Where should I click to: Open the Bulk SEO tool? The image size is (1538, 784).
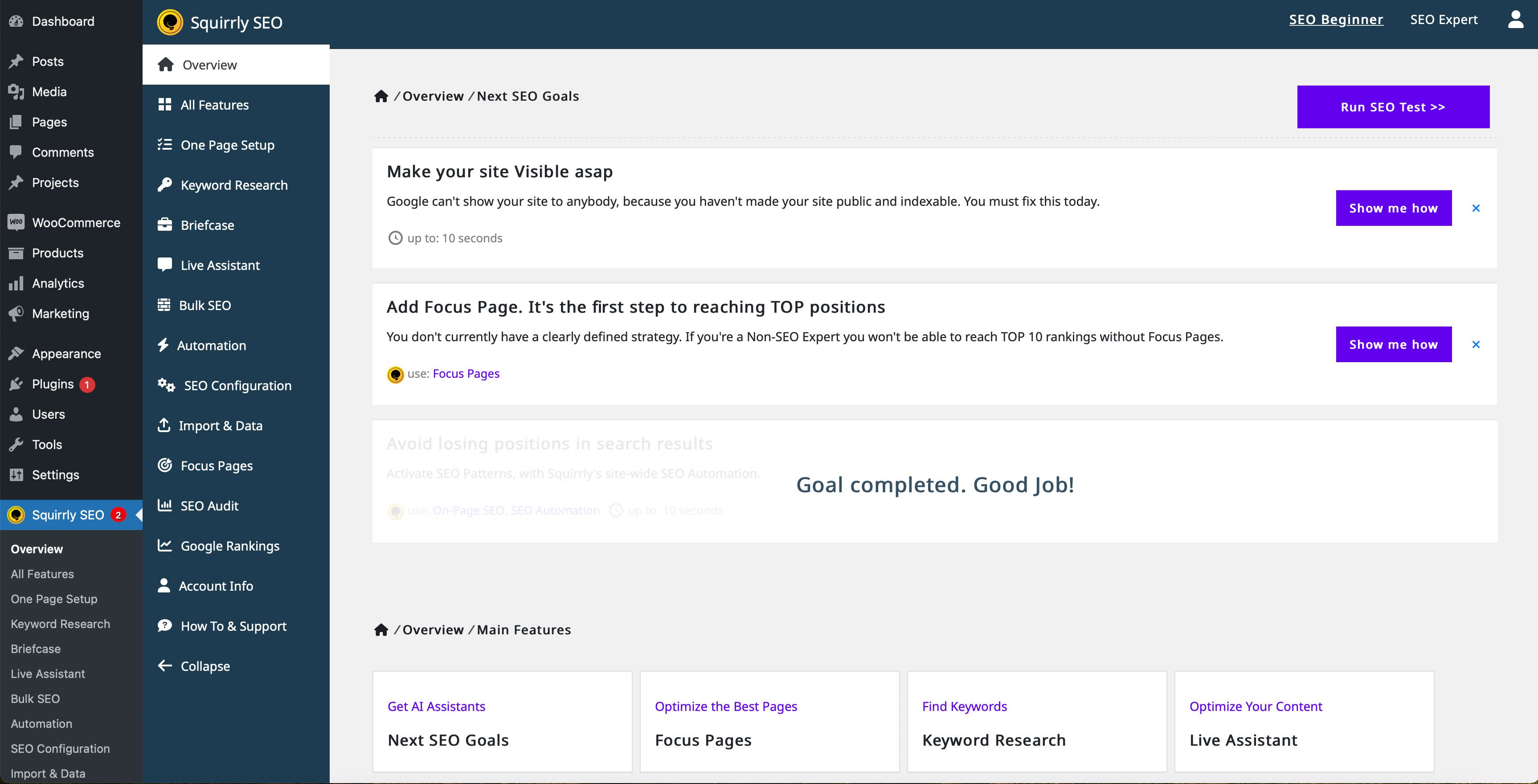click(x=205, y=305)
